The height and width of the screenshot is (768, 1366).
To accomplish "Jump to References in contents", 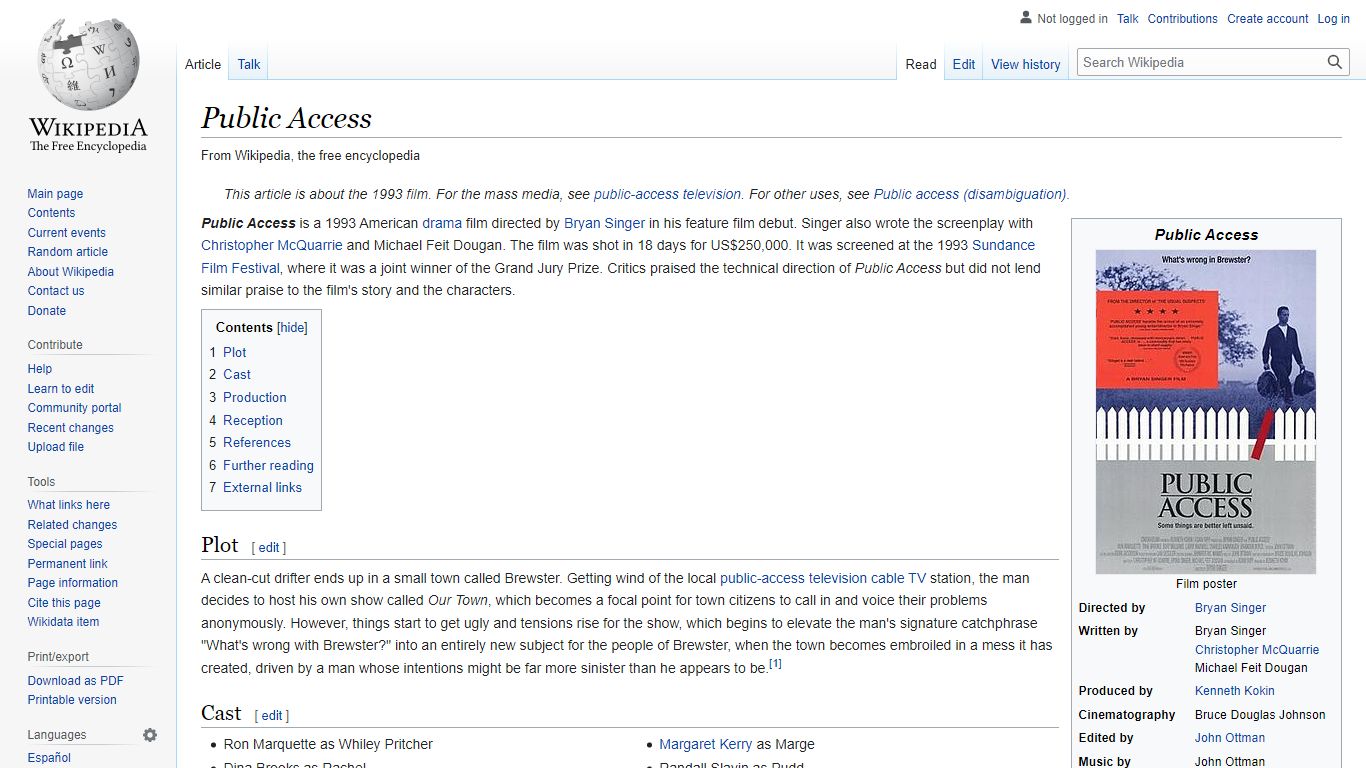I will tap(256, 442).
